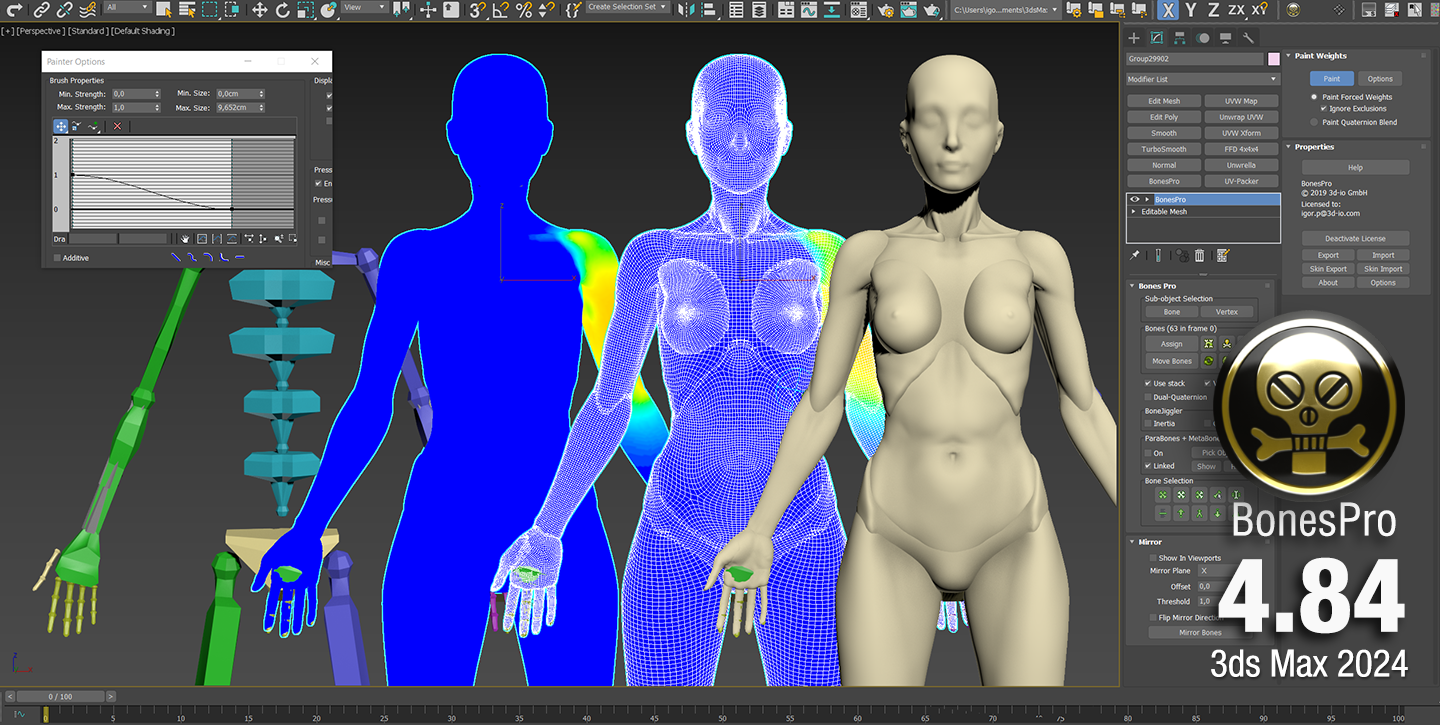Toggle the Linked checkbox

(1148, 466)
